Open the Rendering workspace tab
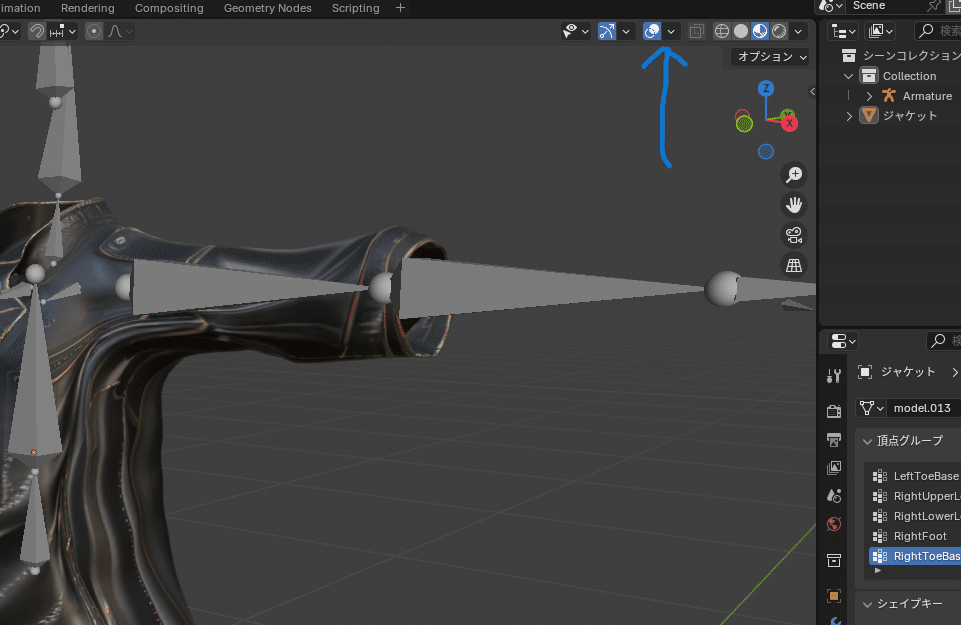Screen dimensions: 961x625 point(88,8)
